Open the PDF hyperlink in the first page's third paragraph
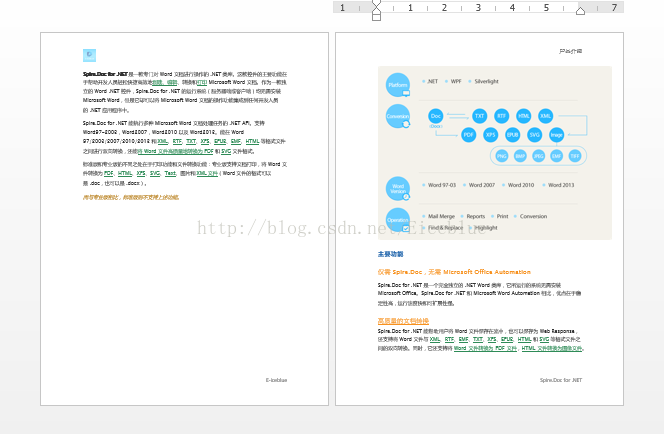The width and height of the screenshot is (664, 434). (x=109, y=174)
